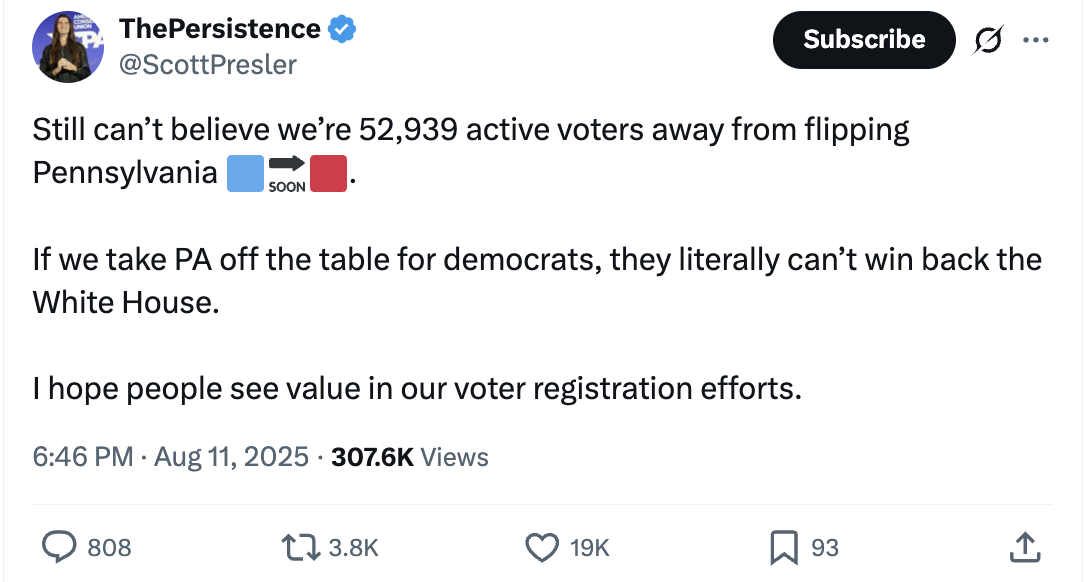Click the Grok slashed-circle icon
This screenshot has width=1084, height=582.
click(987, 40)
